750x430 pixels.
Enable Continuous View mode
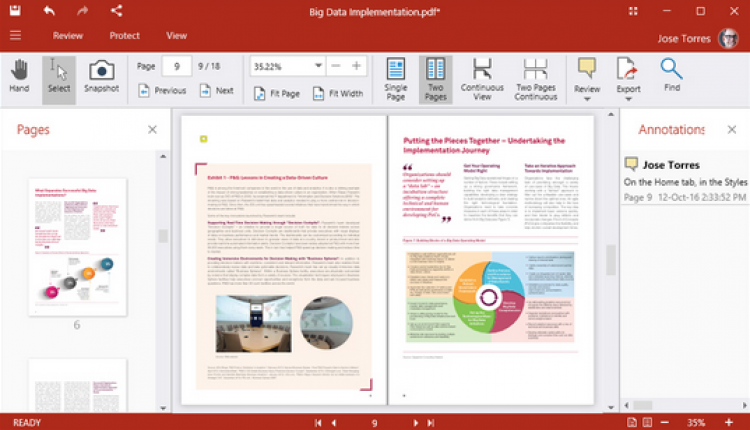point(482,79)
